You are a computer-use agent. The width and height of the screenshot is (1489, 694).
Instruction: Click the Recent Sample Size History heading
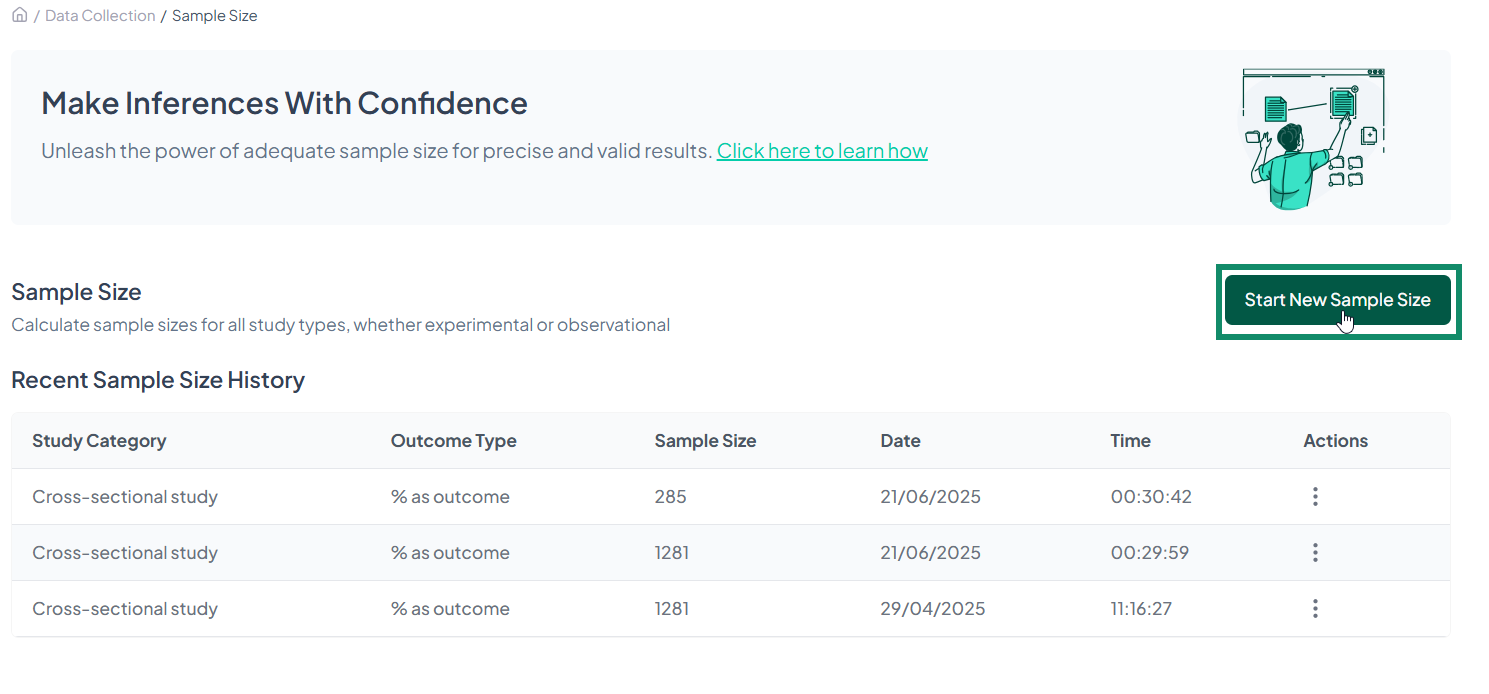tap(158, 380)
